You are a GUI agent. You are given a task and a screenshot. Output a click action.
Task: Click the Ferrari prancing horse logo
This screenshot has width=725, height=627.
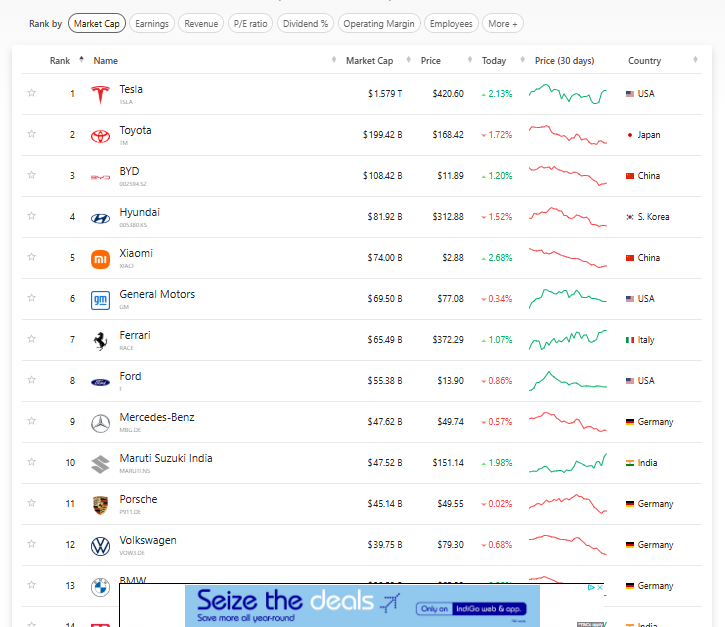coord(100,341)
